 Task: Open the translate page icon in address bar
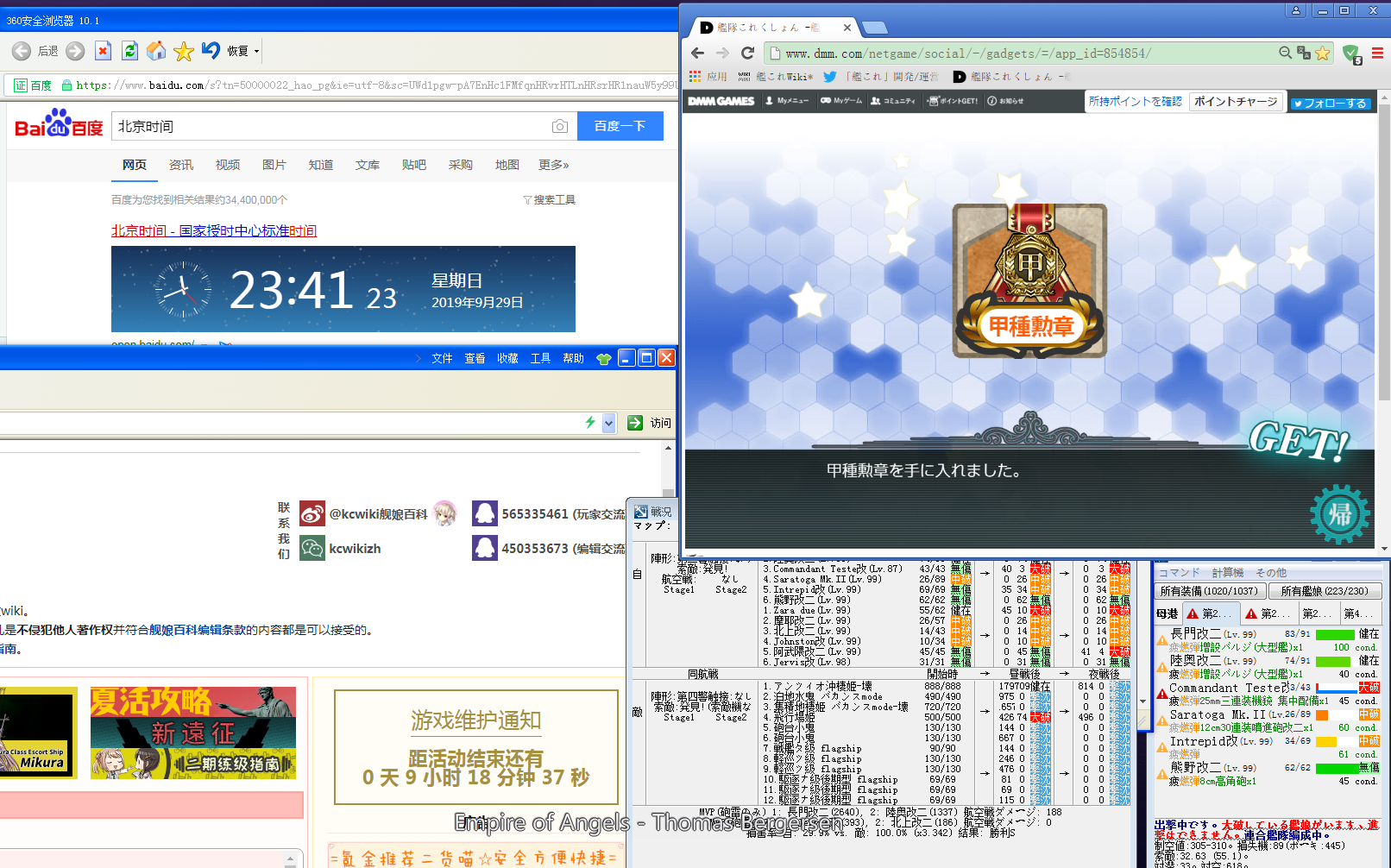[1303, 53]
